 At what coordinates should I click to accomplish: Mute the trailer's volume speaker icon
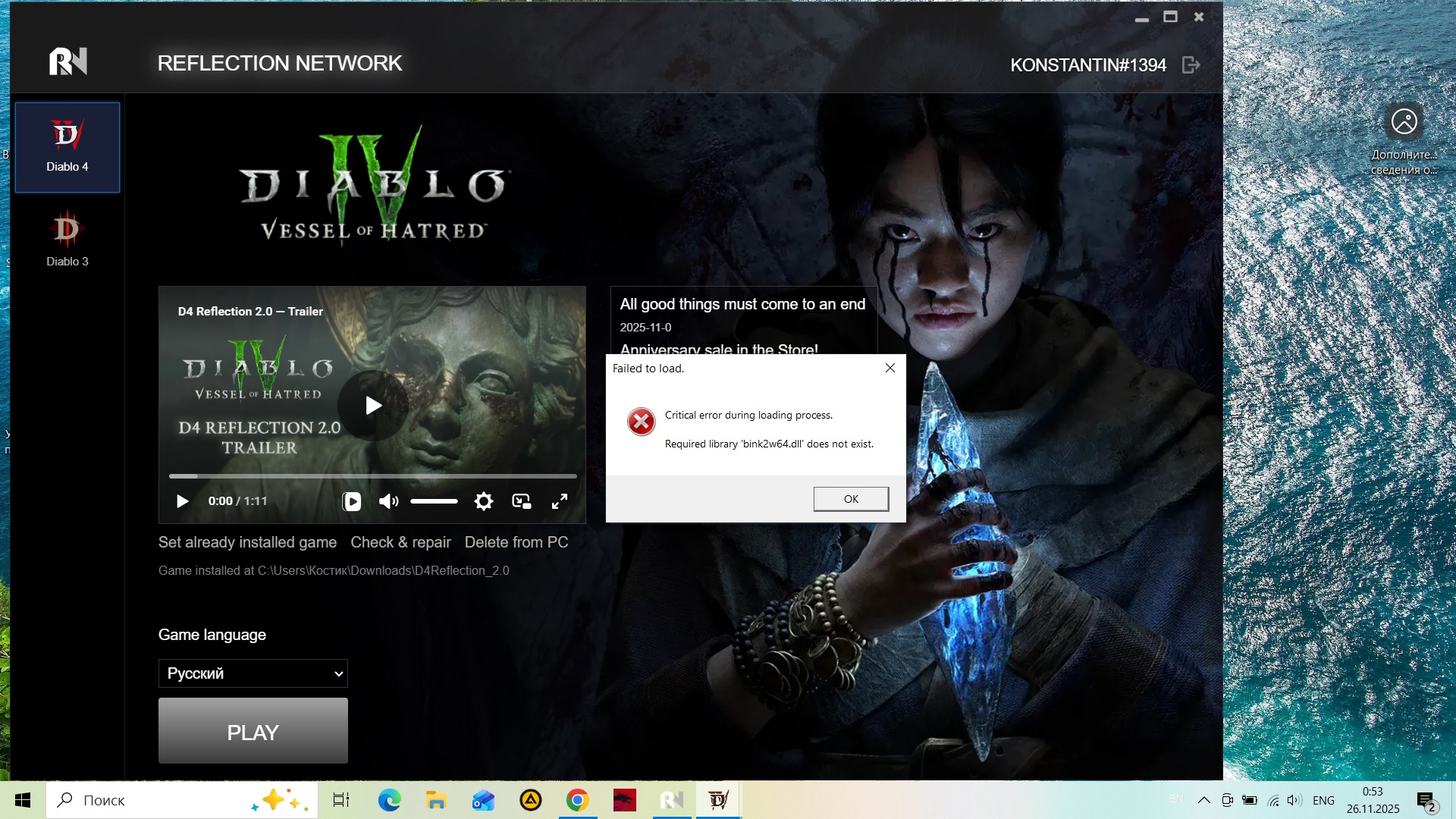click(388, 501)
